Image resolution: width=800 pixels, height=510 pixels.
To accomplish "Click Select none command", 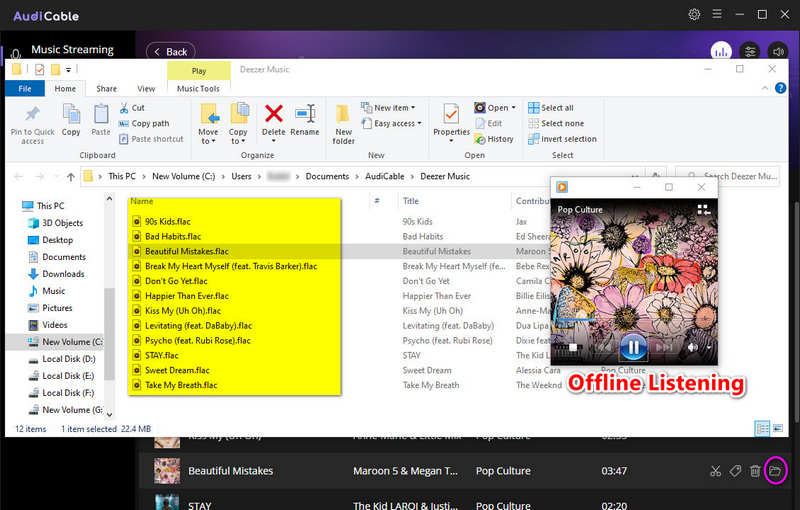I will (x=556, y=123).
